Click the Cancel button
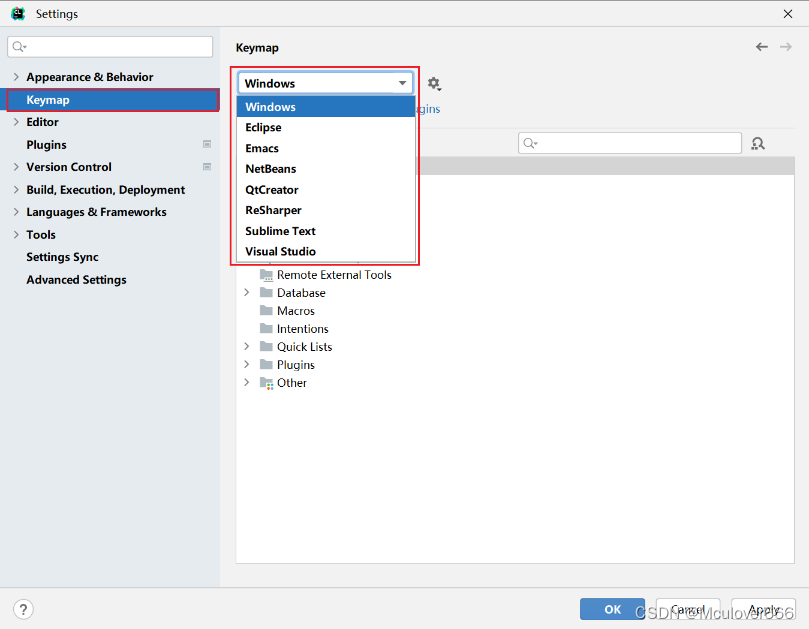This screenshot has width=809, height=629. tap(688, 609)
